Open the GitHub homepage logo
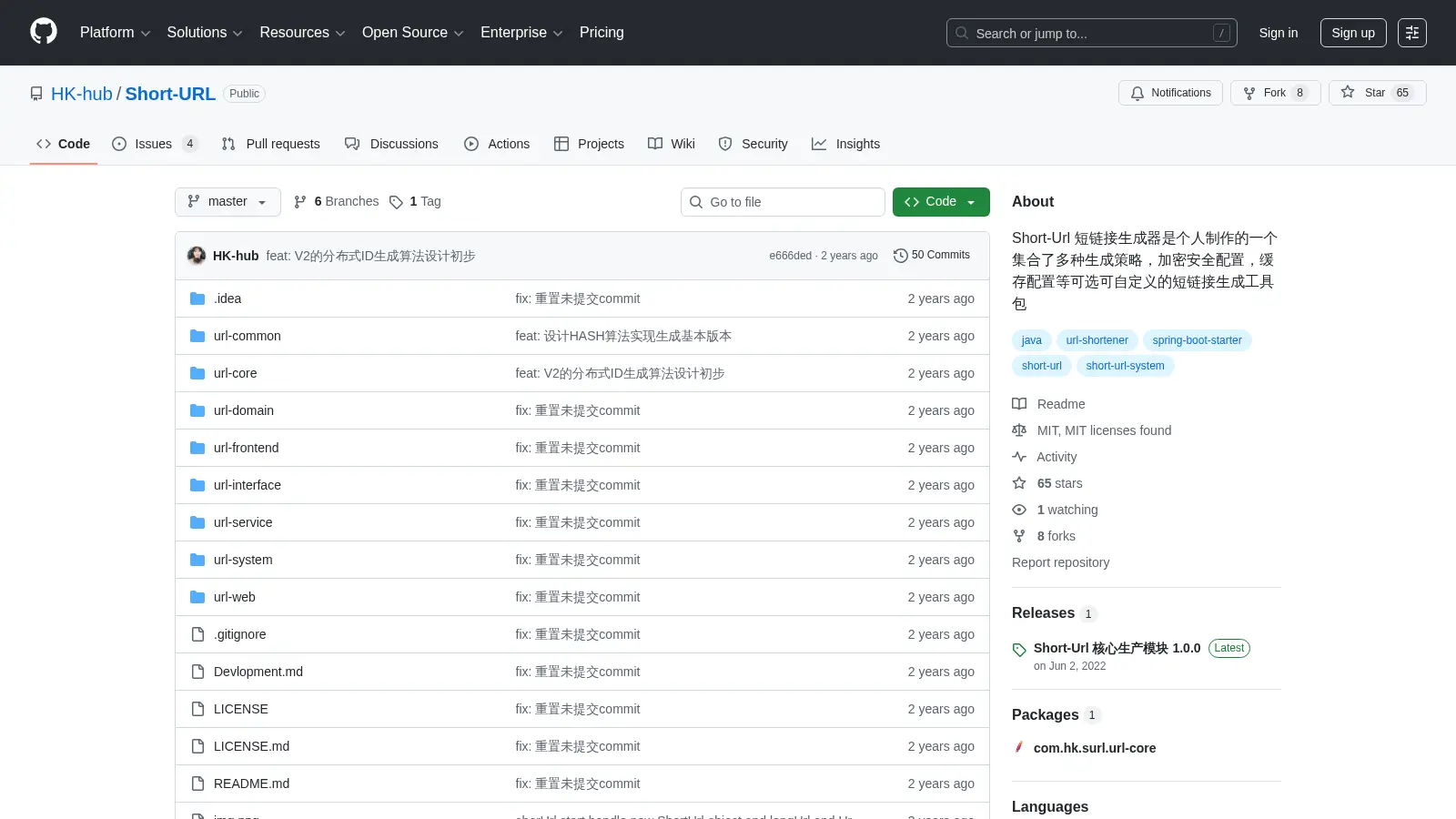 44,32
